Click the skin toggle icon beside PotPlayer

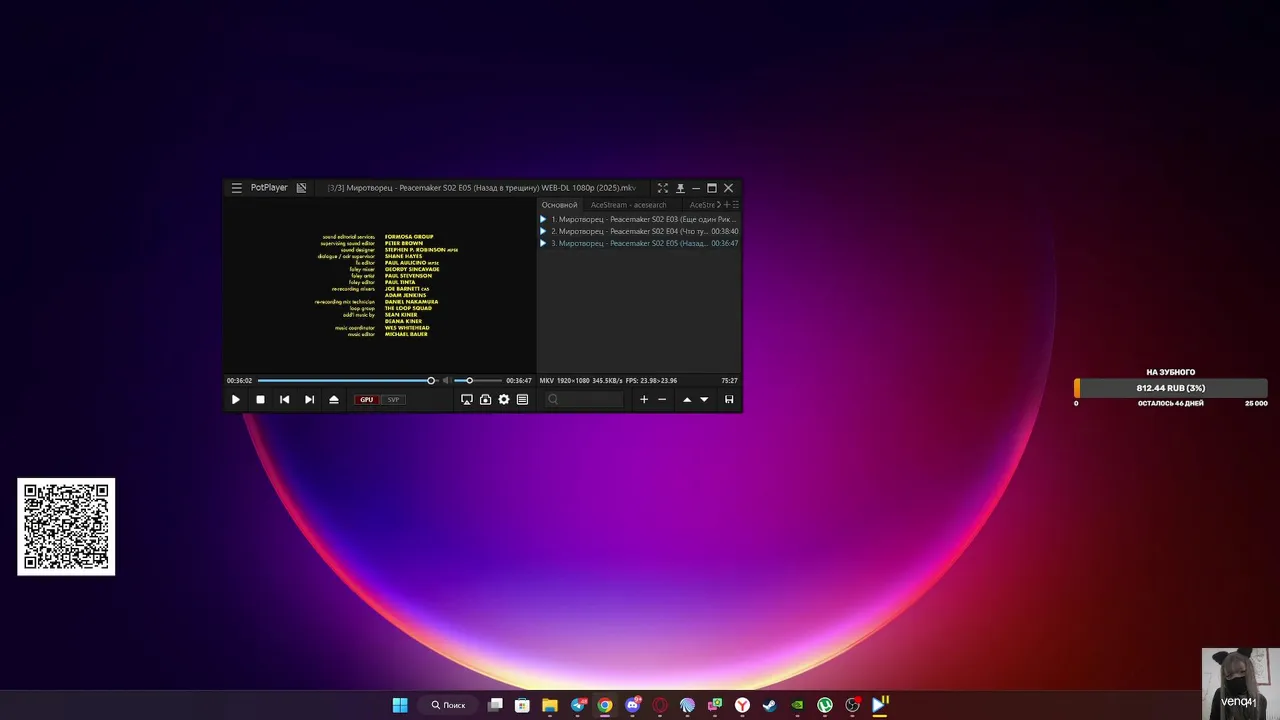click(301, 188)
